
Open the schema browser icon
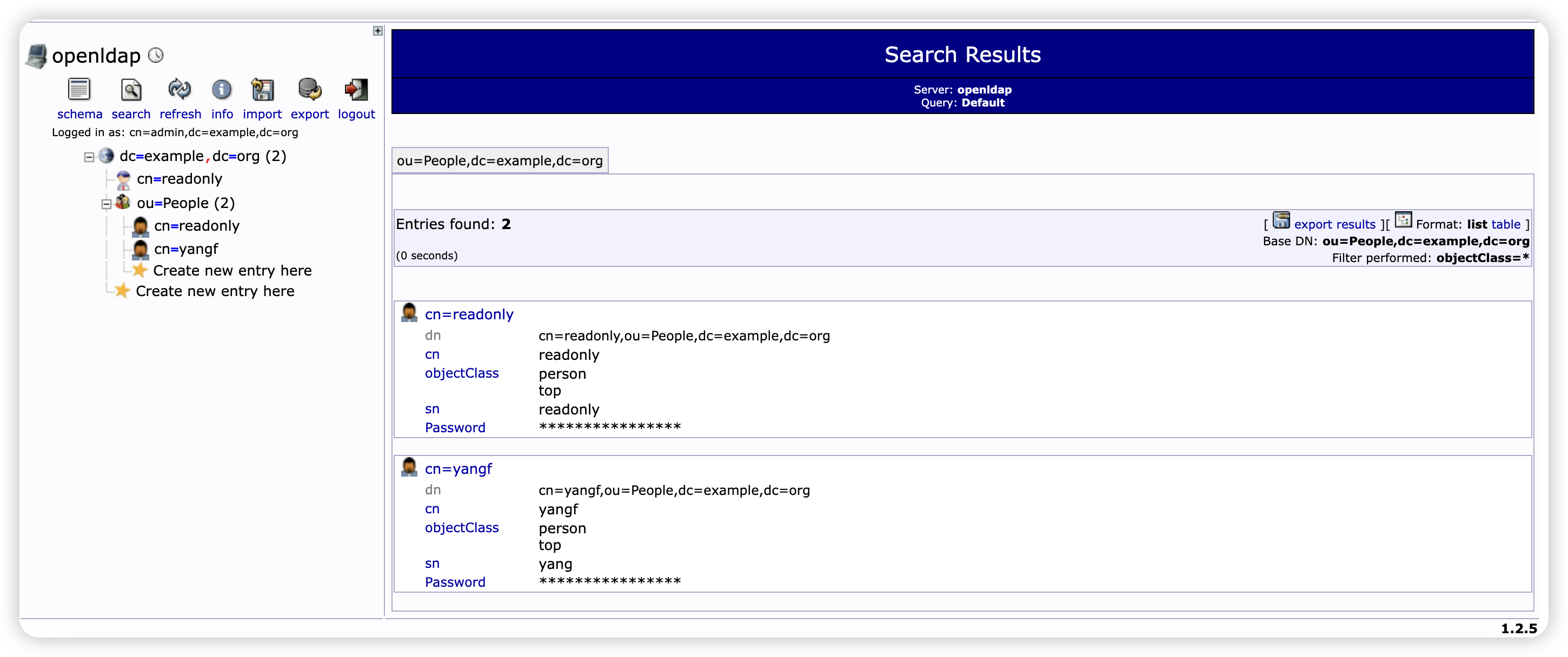pos(79,90)
